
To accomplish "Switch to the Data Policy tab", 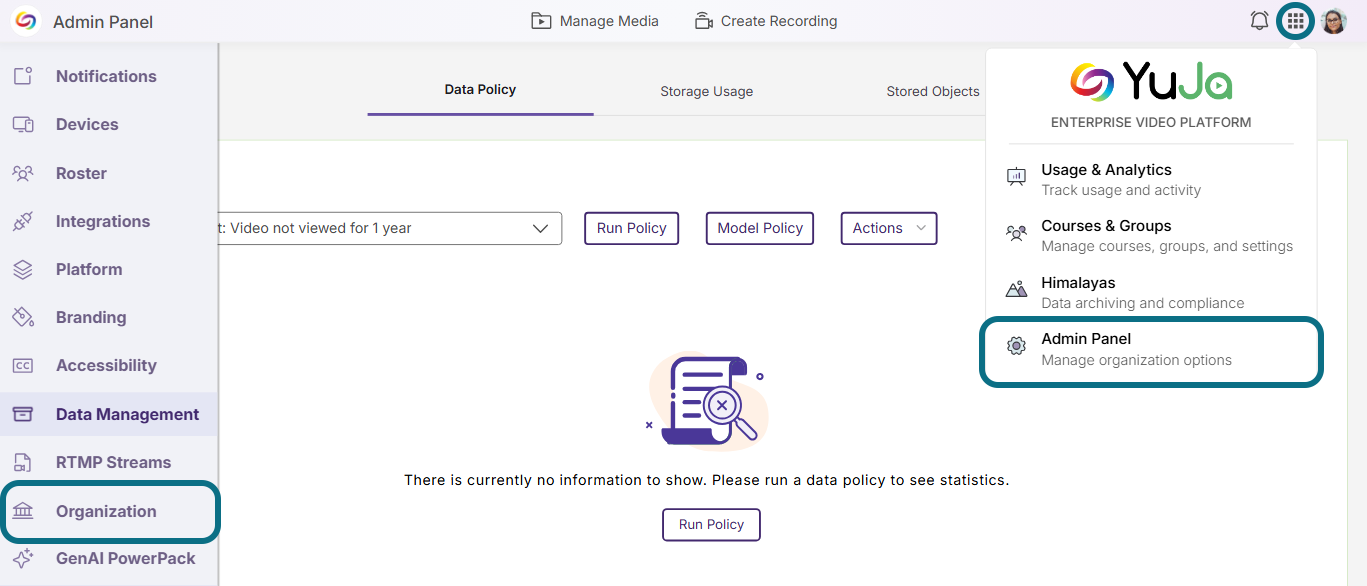I will pos(480,89).
